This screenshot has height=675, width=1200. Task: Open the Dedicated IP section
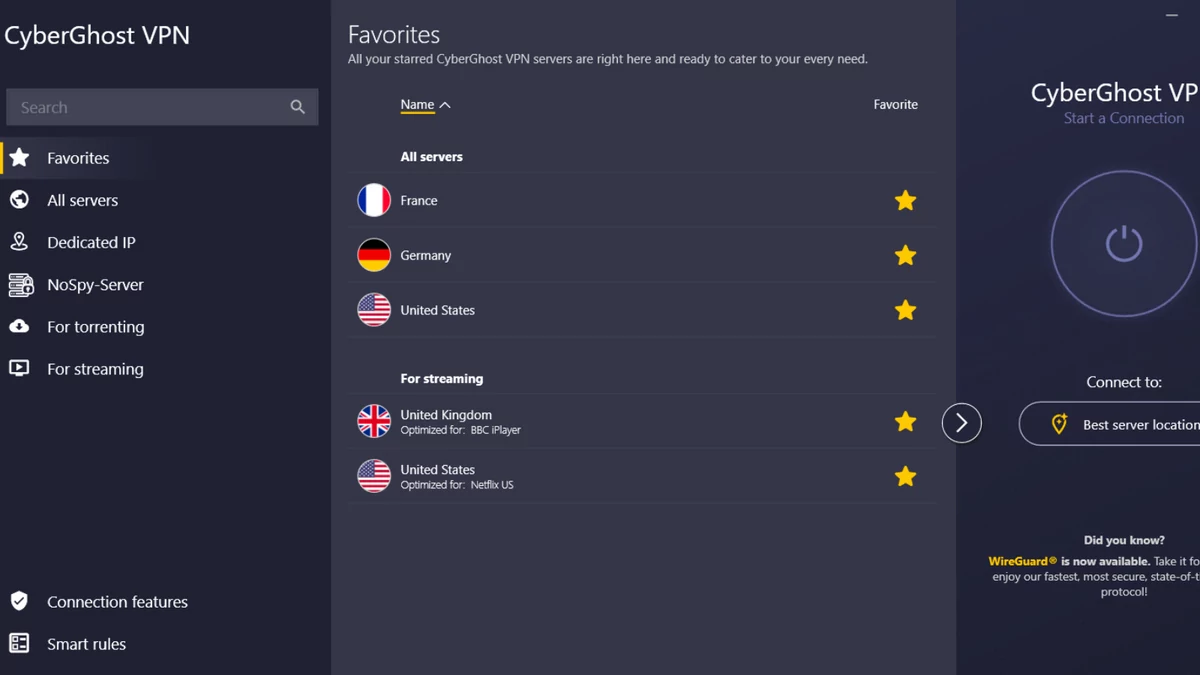click(x=91, y=242)
